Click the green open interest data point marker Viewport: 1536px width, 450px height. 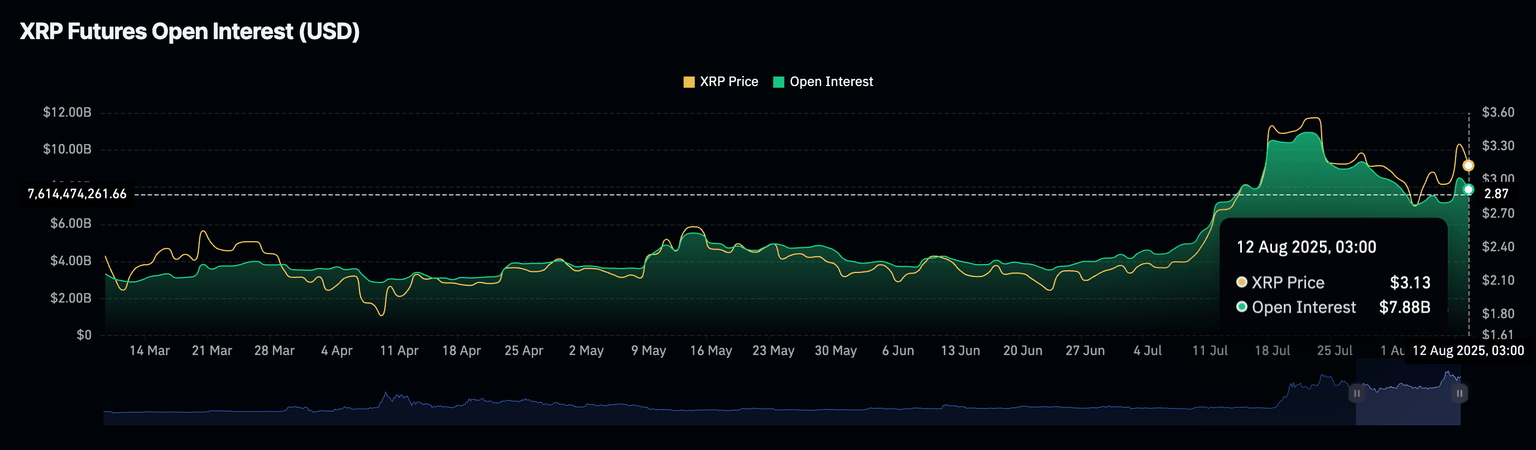[1468, 189]
